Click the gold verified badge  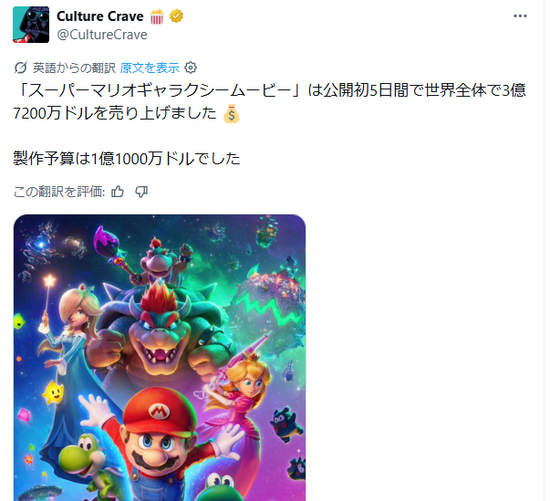176,16
